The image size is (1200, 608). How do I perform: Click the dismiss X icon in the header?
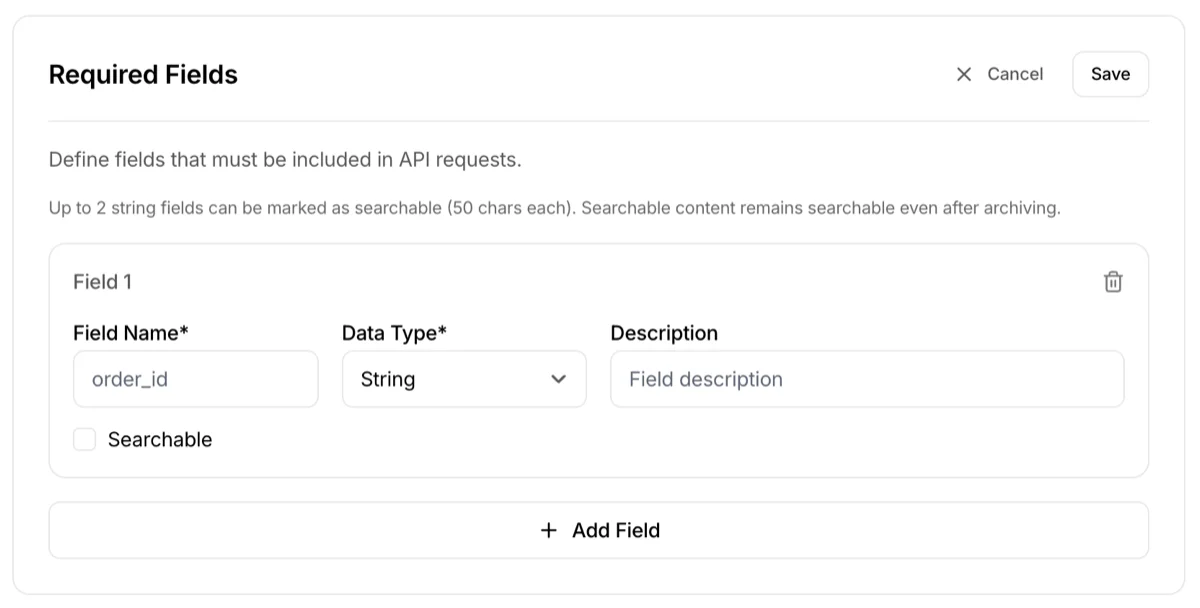click(x=964, y=74)
